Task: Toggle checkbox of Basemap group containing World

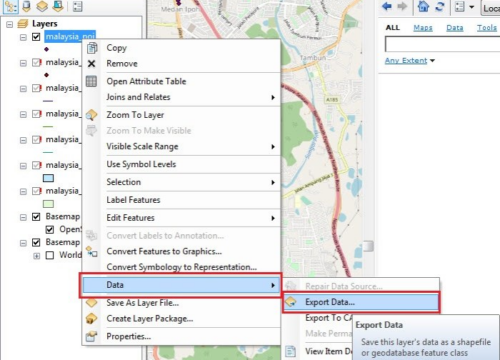Action: 36,242
